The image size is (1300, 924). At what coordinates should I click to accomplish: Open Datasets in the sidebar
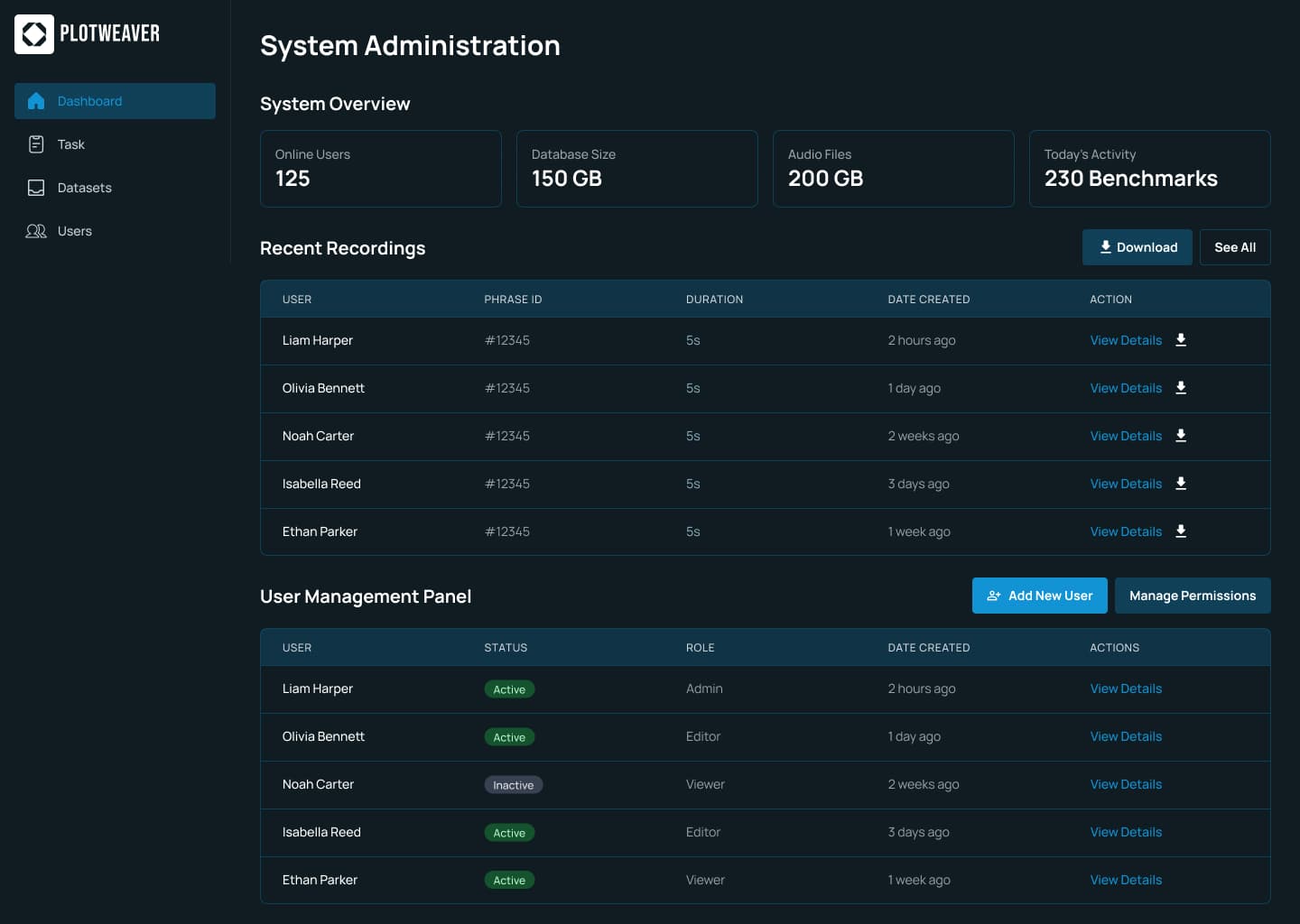(115, 188)
